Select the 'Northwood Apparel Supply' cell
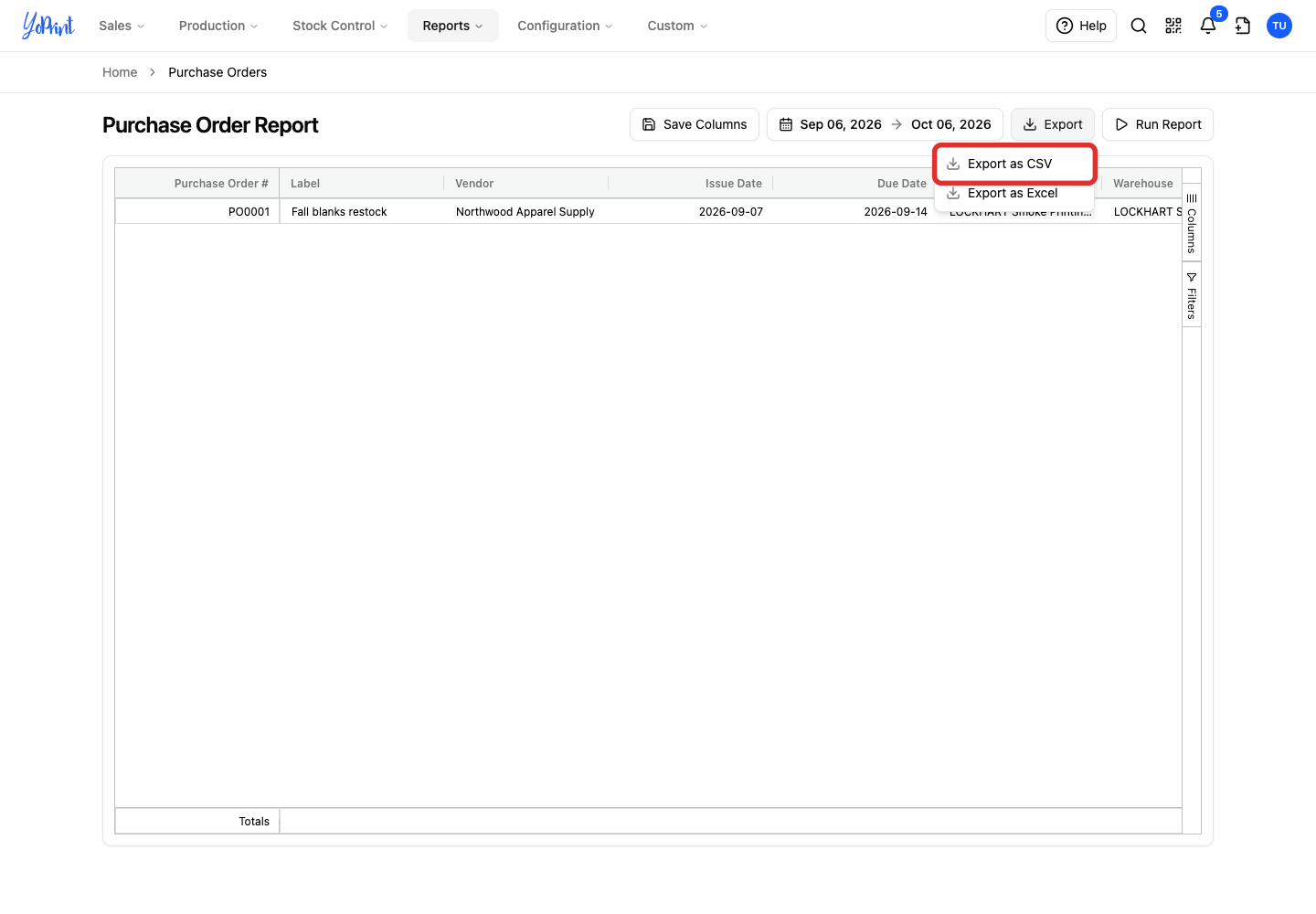The height and width of the screenshot is (914, 1316). [x=526, y=211]
